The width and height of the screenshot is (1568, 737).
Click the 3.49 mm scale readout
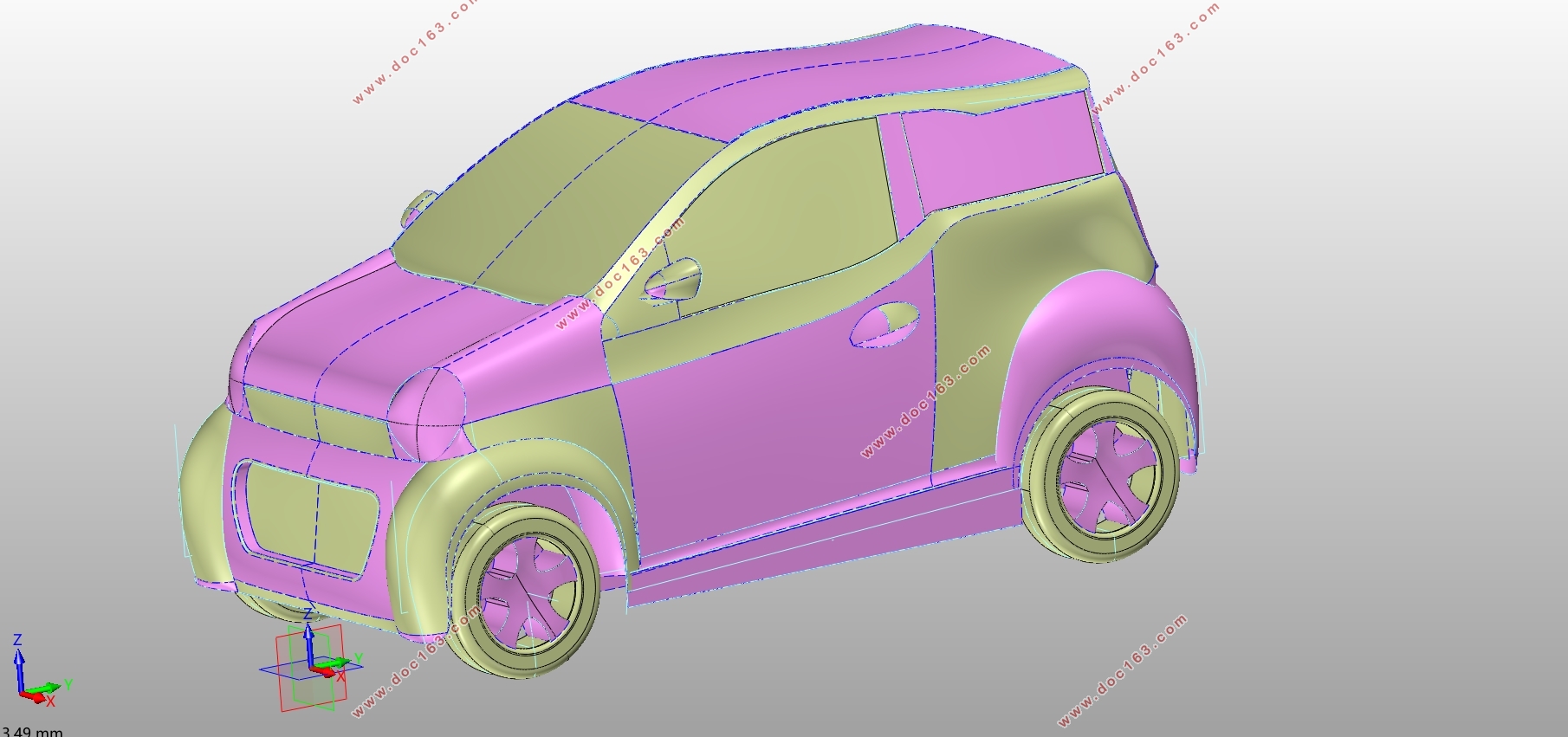pyautogui.click(x=32, y=732)
